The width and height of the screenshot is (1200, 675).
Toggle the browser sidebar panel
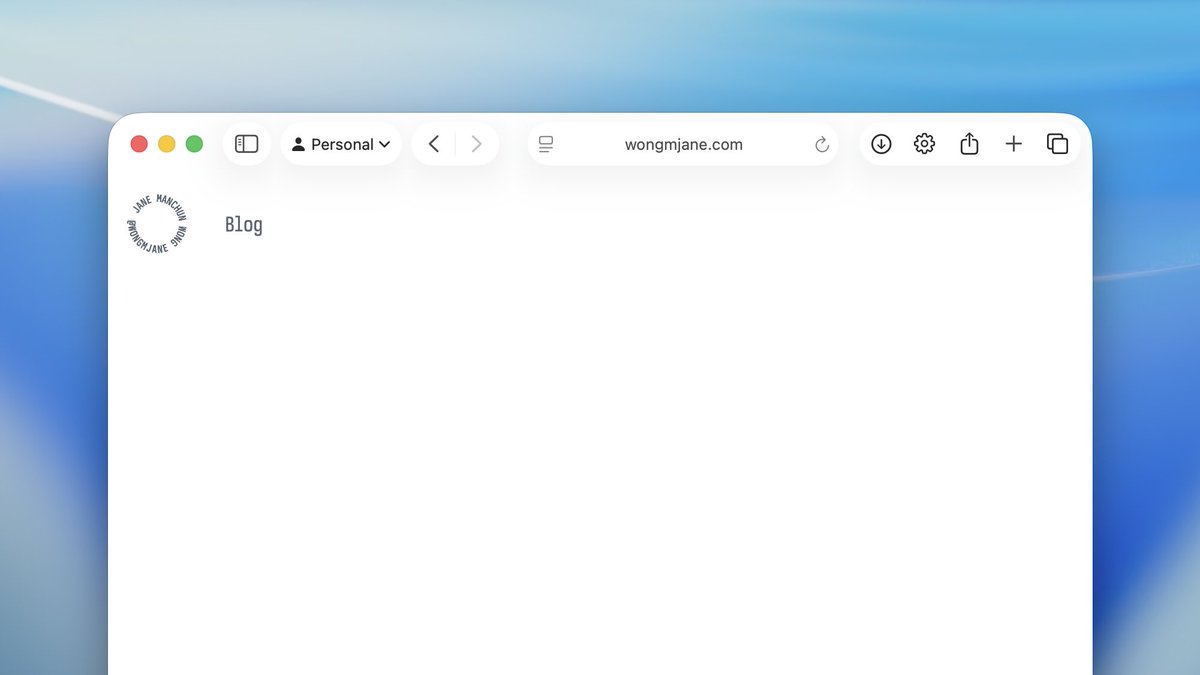(246, 143)
